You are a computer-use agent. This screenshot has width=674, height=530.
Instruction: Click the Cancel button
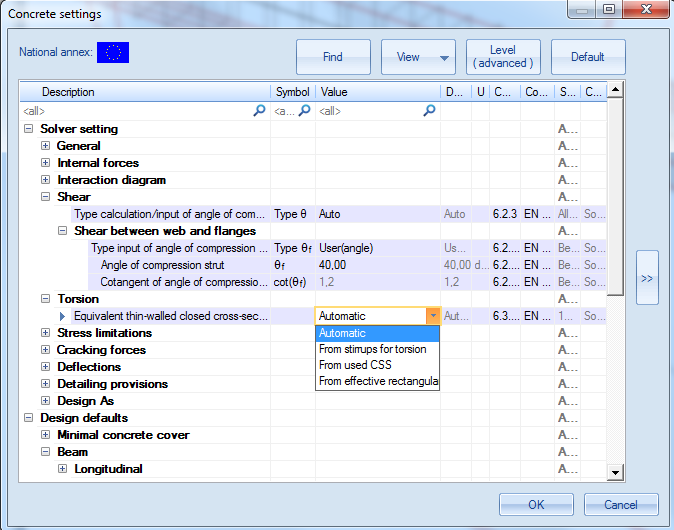pos(621,504)
